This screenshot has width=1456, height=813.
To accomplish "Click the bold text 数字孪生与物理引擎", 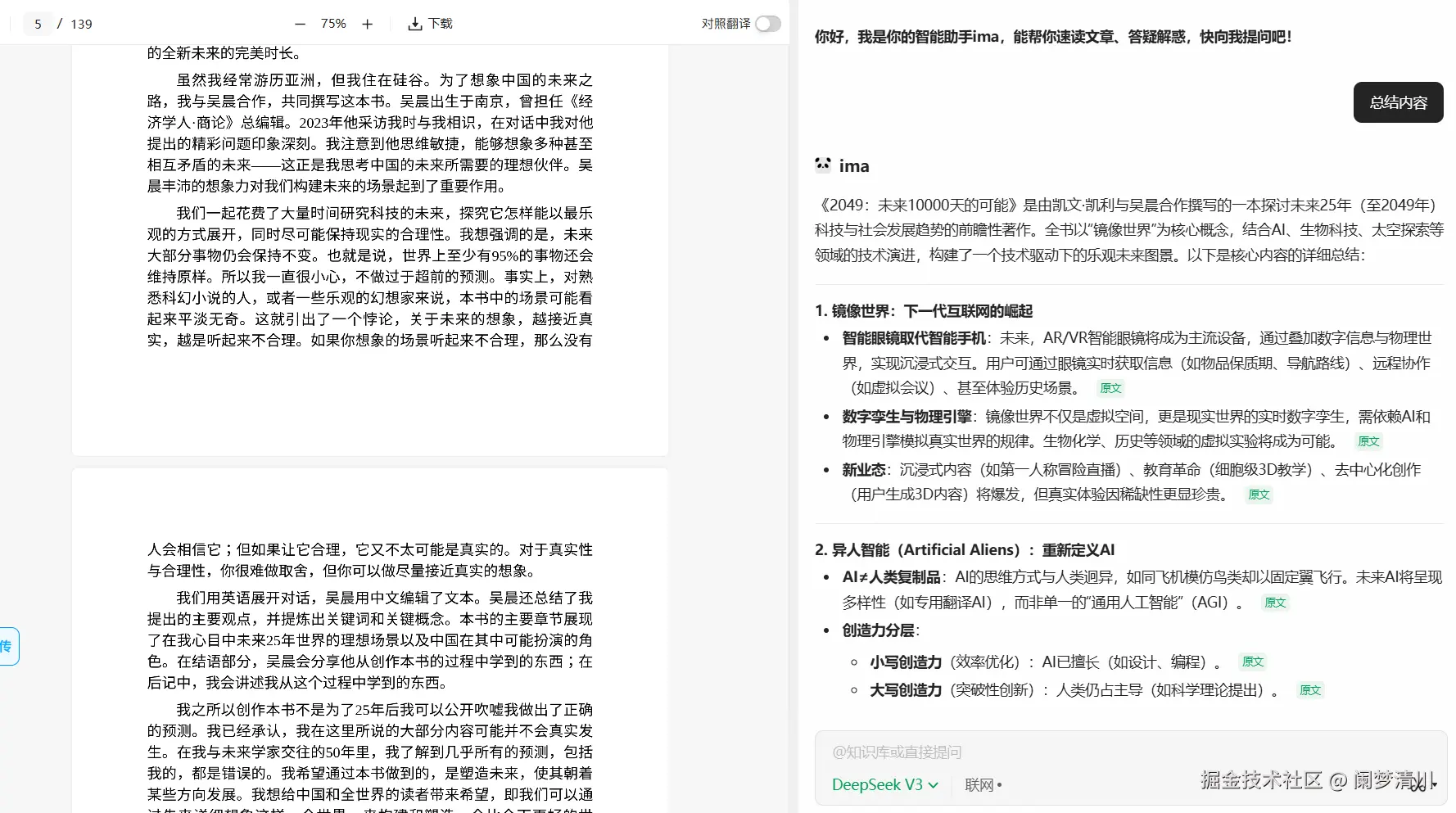I will [x=907, y=417].
